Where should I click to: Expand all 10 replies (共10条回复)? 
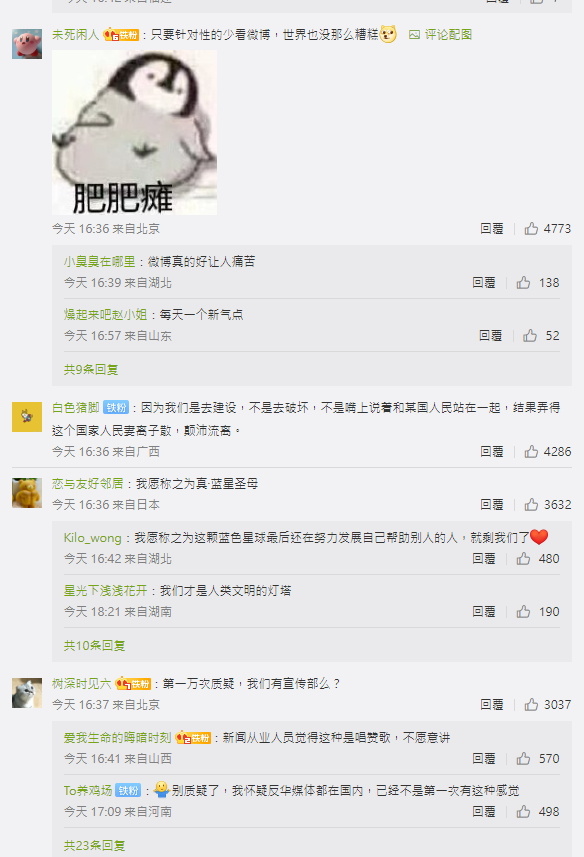(94, 645)
